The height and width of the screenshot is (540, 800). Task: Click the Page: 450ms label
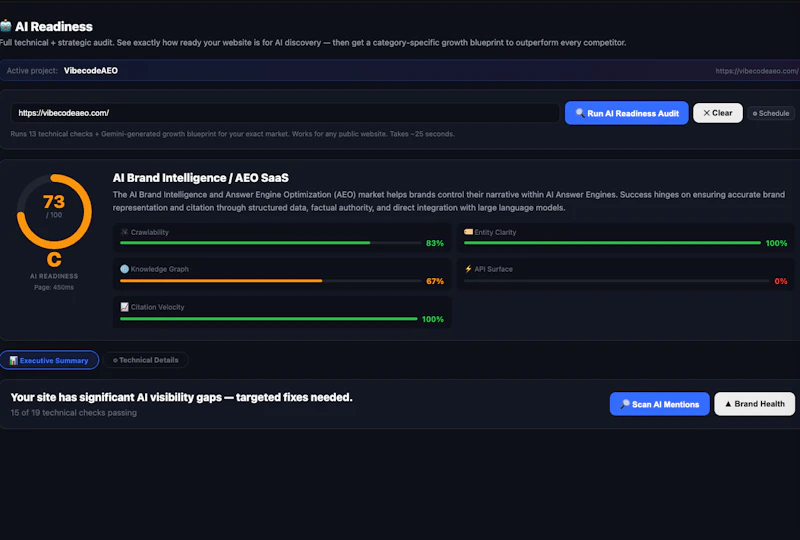coord(54,287)
